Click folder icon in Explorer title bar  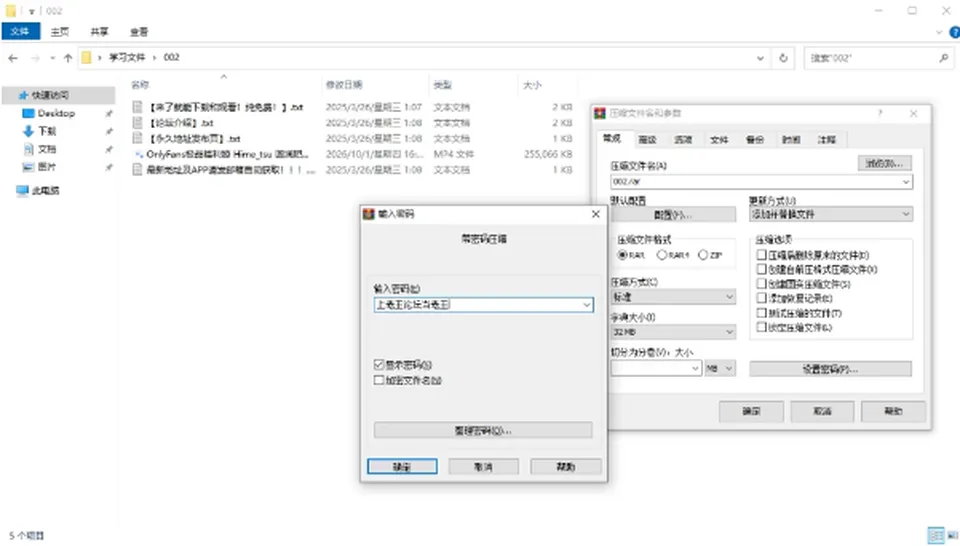[x=10, y=11]
